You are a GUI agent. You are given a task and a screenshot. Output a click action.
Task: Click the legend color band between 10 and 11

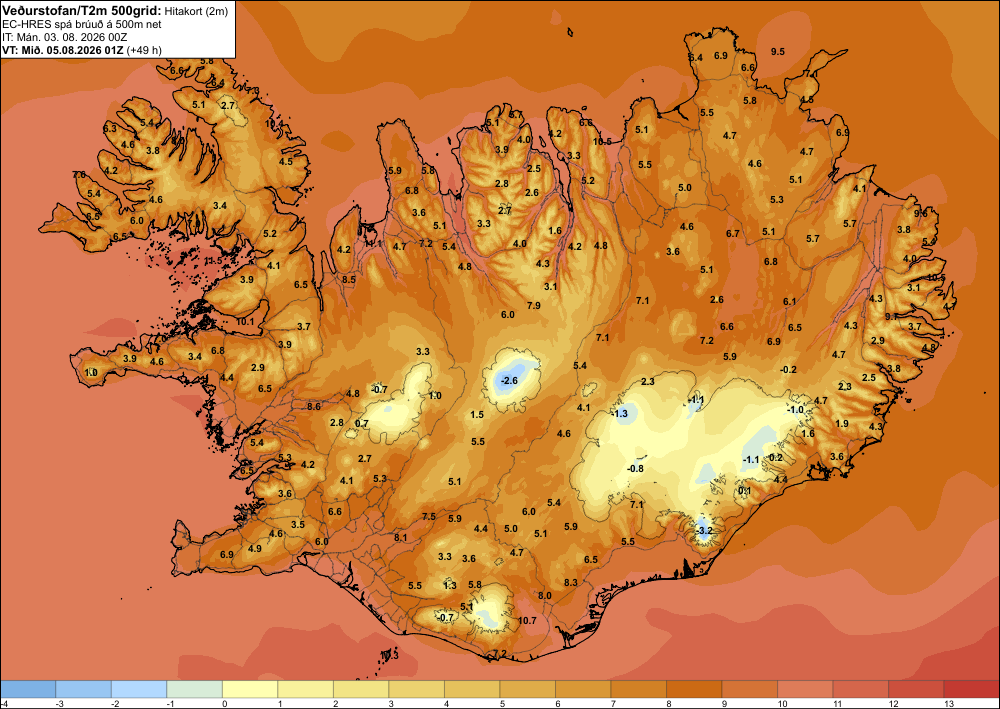(x=805, y=689)
